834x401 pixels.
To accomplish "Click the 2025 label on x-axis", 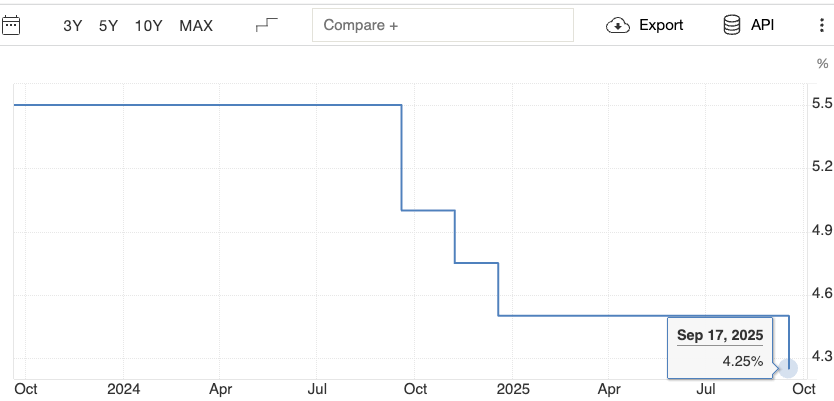I will [x=512, y=388].
